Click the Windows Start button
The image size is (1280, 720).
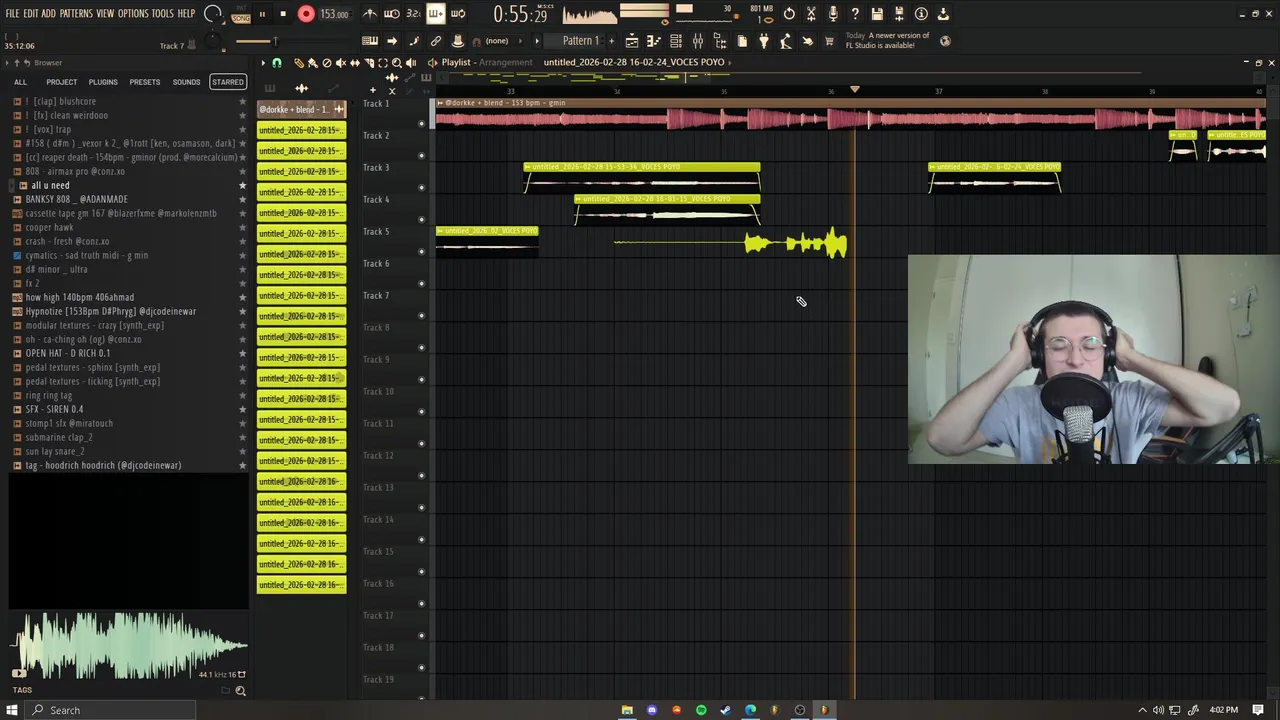(x=11, y=710)
